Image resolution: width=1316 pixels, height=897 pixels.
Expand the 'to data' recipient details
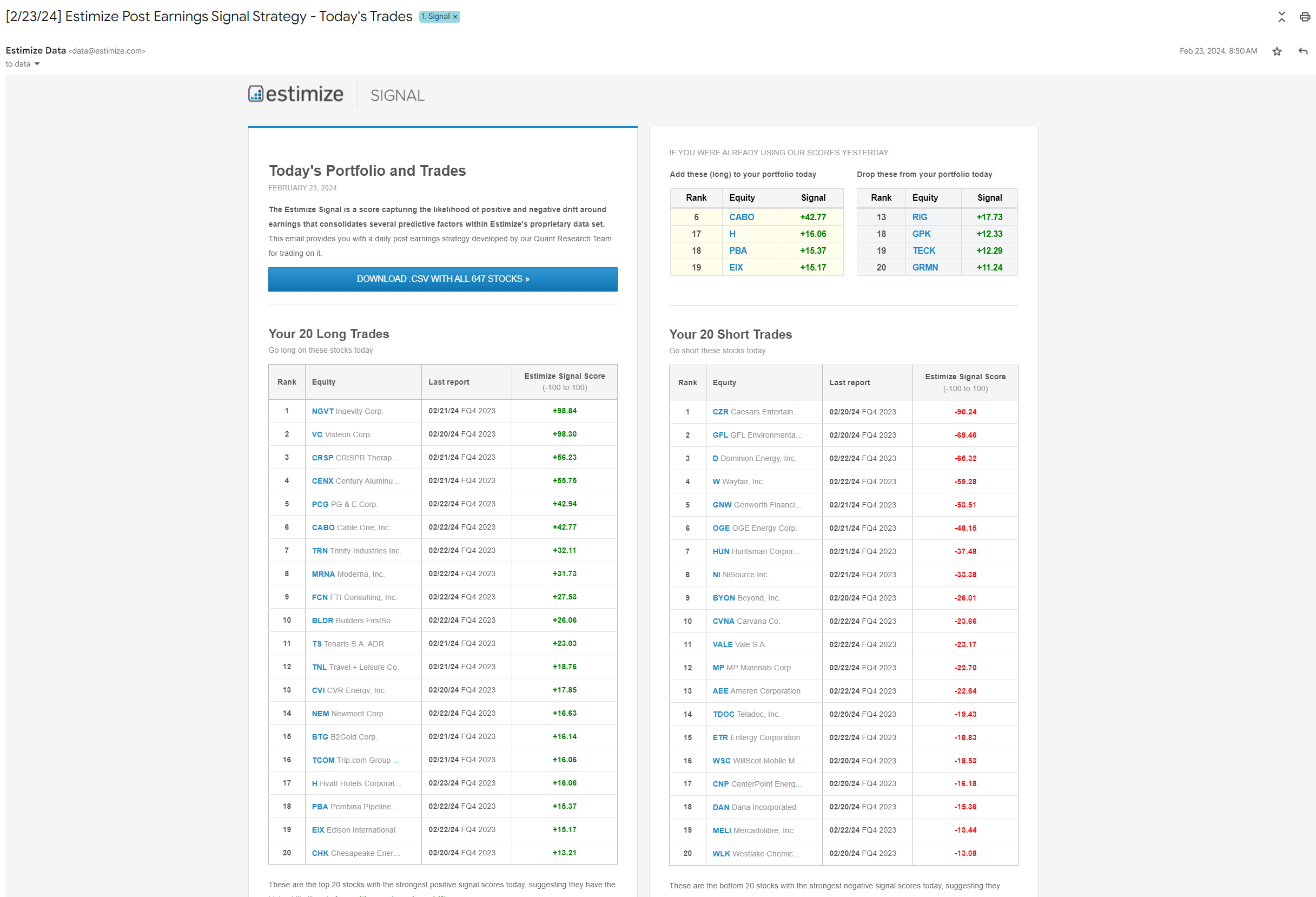click(37, 64)
